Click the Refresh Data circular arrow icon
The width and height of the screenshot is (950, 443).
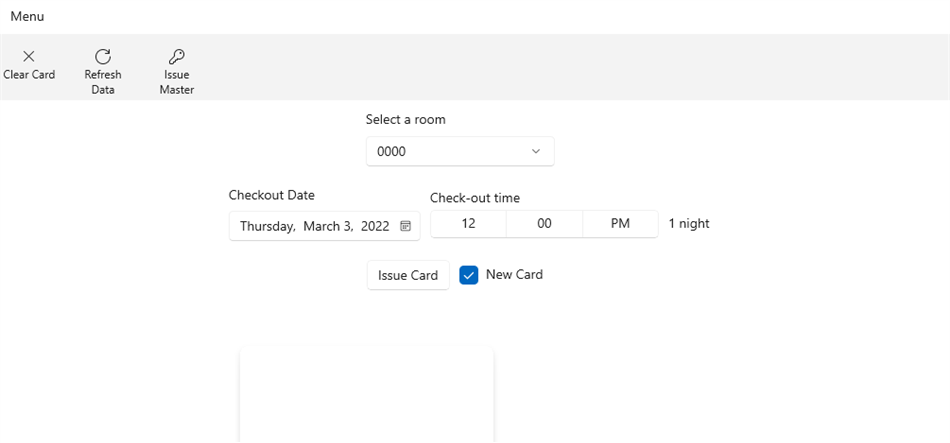103,57
